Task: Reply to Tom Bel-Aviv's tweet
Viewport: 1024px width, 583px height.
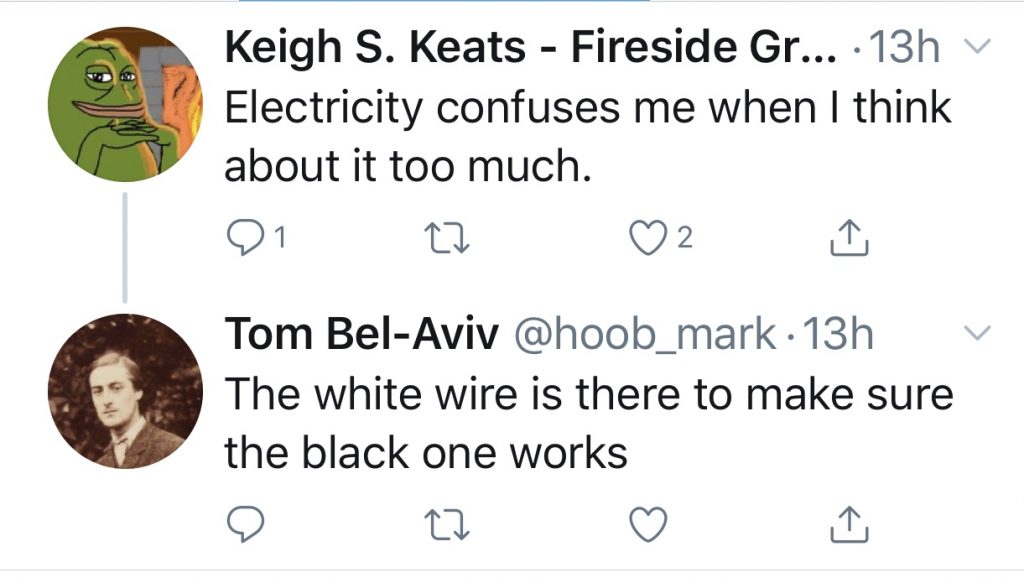Action: tap(246, 524)
